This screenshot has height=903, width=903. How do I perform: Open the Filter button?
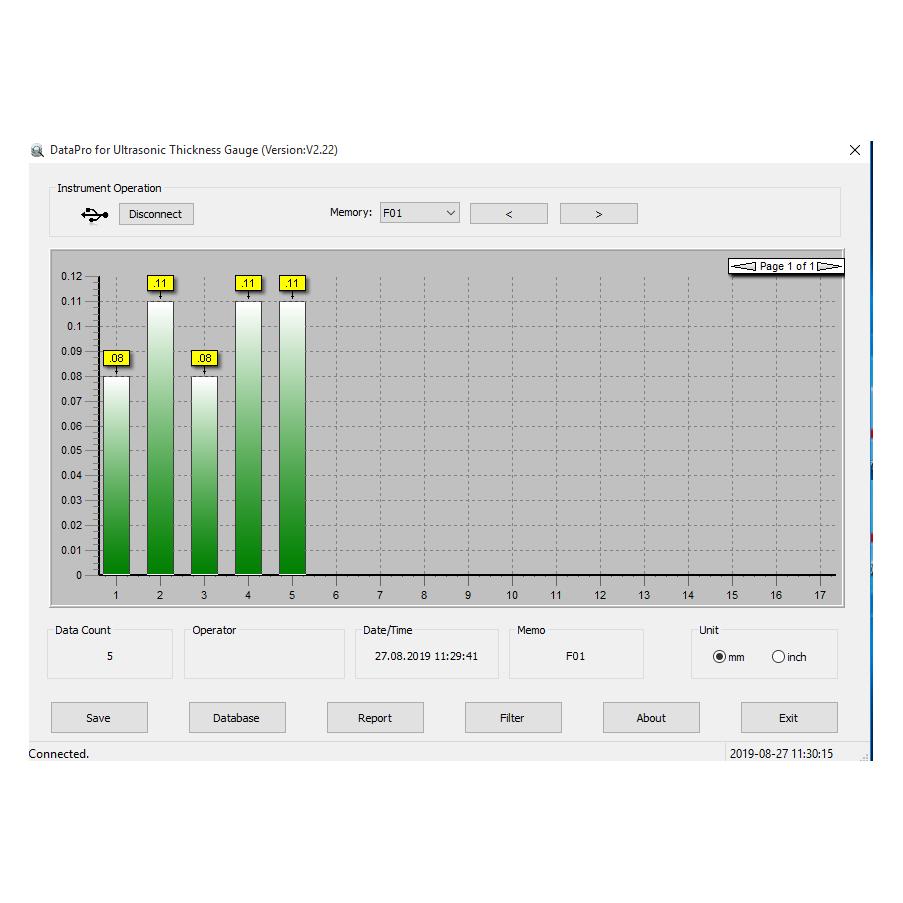pos(513,718)
